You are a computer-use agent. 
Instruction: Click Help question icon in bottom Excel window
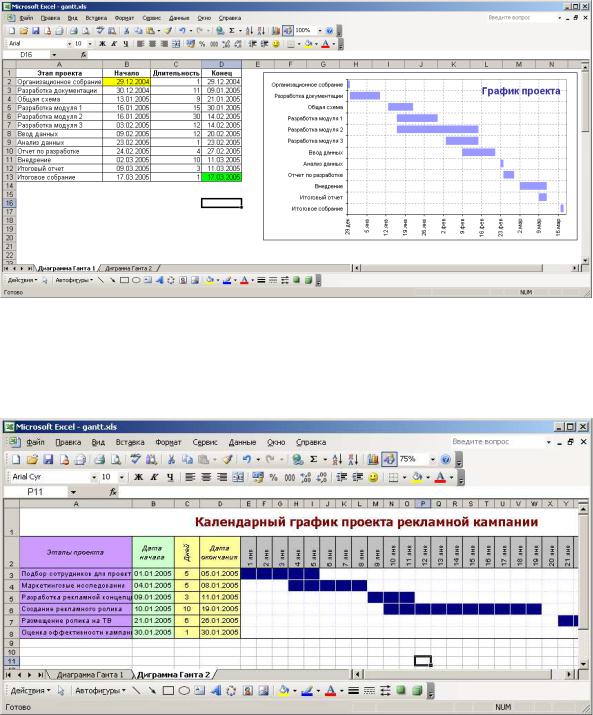click(446, 459)
